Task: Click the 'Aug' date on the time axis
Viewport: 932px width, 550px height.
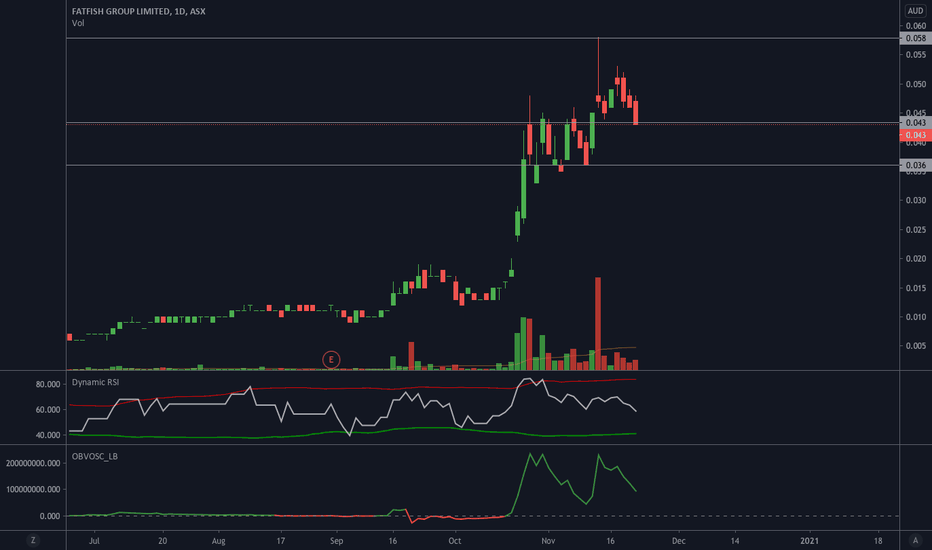Action: pos(219,541)
